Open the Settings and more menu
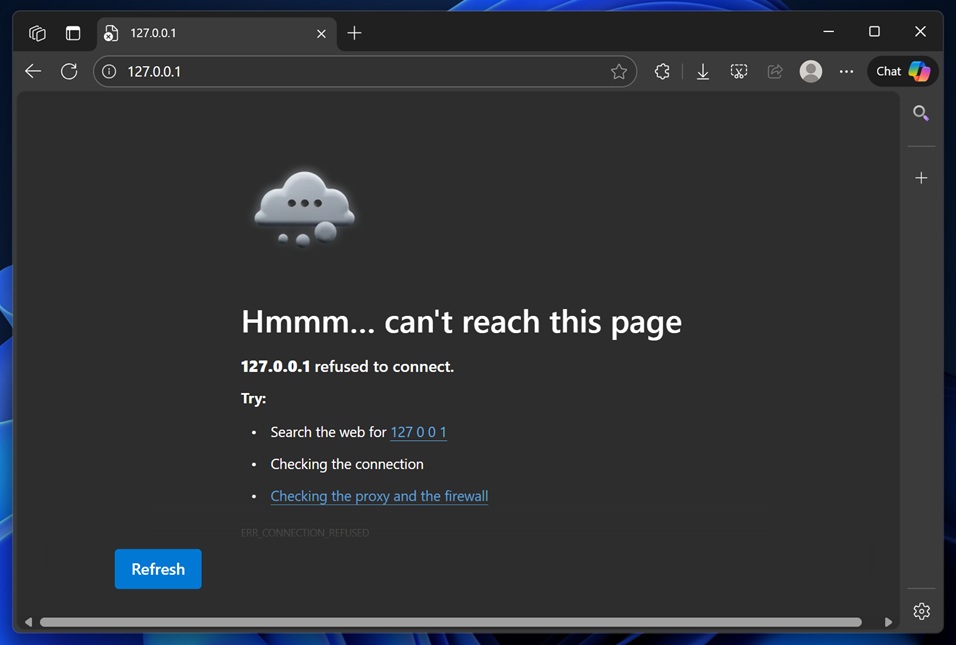The image size is (956, 645). [846, 71]
